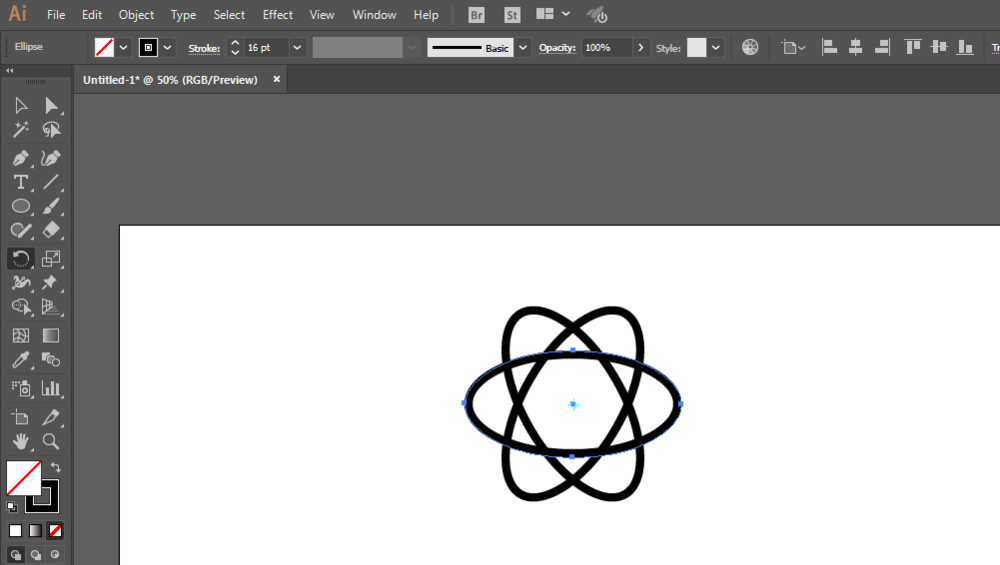Image resolution: width=1000 pixels, height=565 pixels.
Task: Pick the Shape Builder tool
Action: point(20,307)
